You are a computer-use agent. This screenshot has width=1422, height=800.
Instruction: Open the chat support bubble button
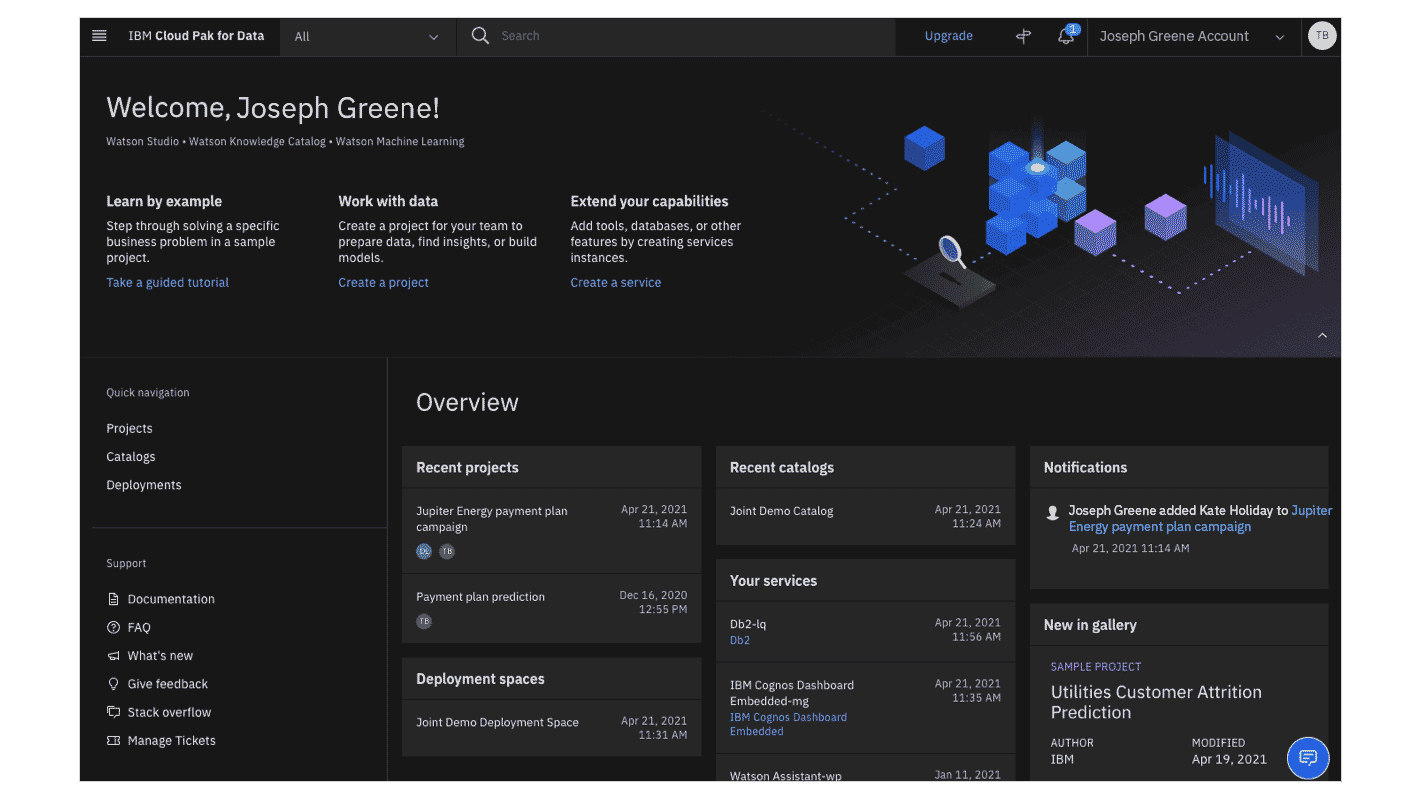pyautogui.click(x=1307, y=757)
